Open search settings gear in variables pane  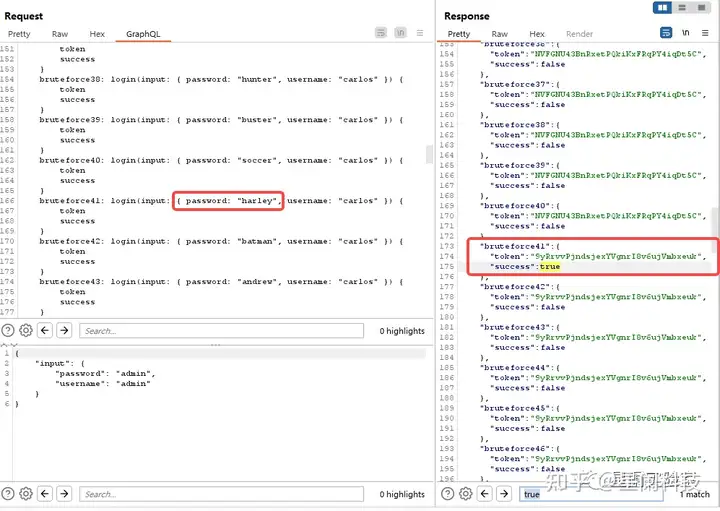click(26, 494)
